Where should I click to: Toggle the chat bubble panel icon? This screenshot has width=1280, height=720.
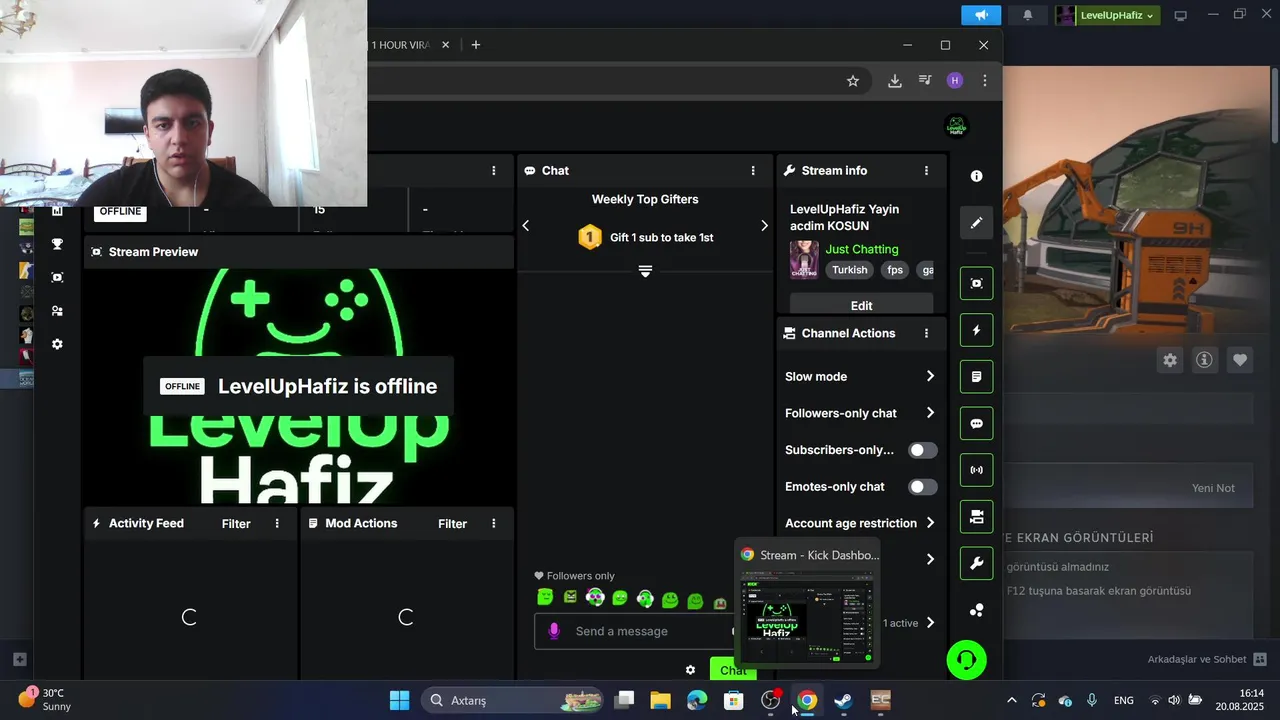pos(977,423)
